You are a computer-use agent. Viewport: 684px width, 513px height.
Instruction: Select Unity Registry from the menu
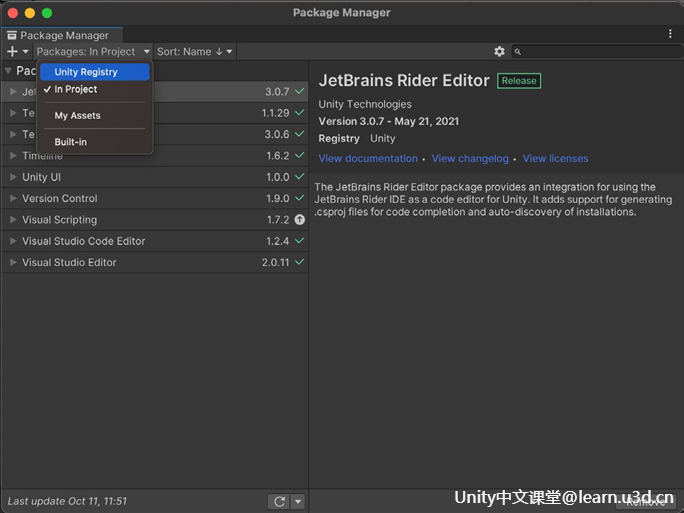(x=95, y=72)
